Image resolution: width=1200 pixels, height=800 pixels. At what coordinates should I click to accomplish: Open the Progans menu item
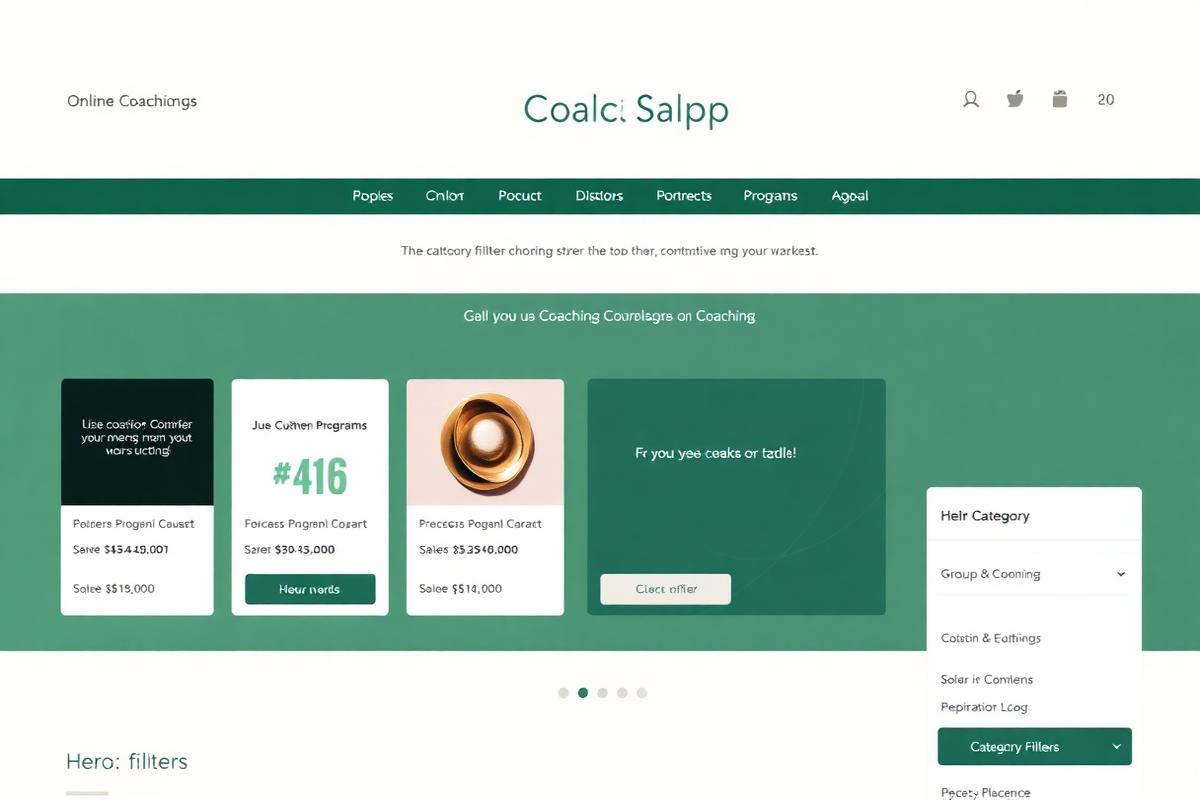[770, 196]
